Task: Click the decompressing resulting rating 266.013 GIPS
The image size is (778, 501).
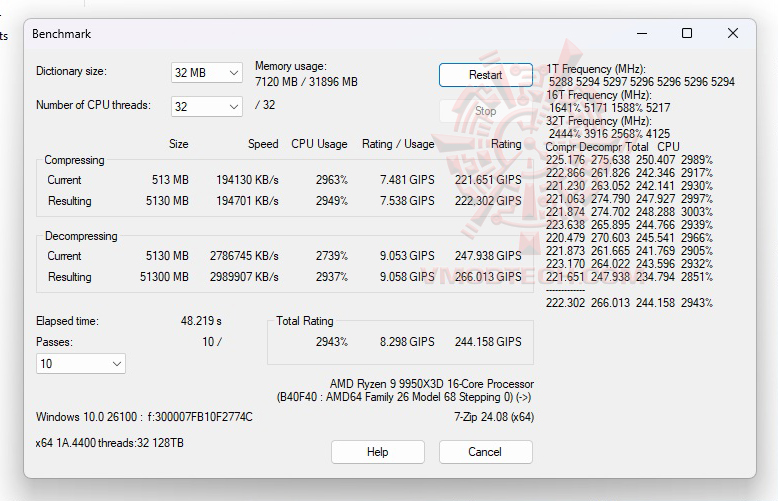Action: 488,277
